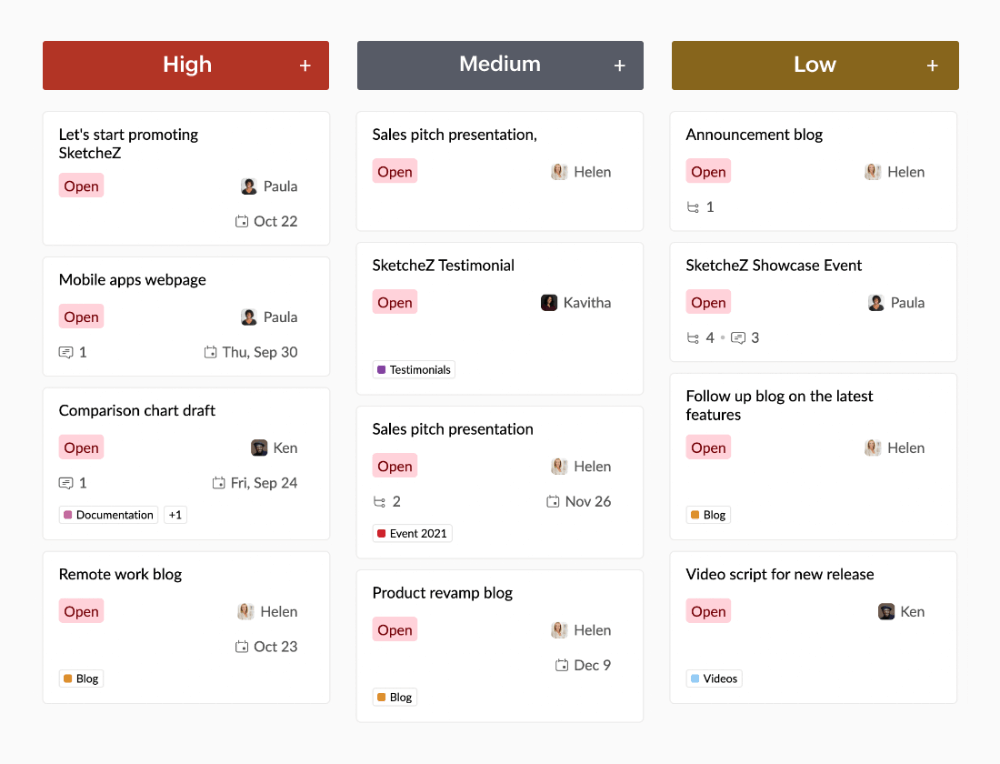This screenshot has width=1000, height=764.
Task: Click the subtask icon on Announcement blog card
Action: (691, 207)
